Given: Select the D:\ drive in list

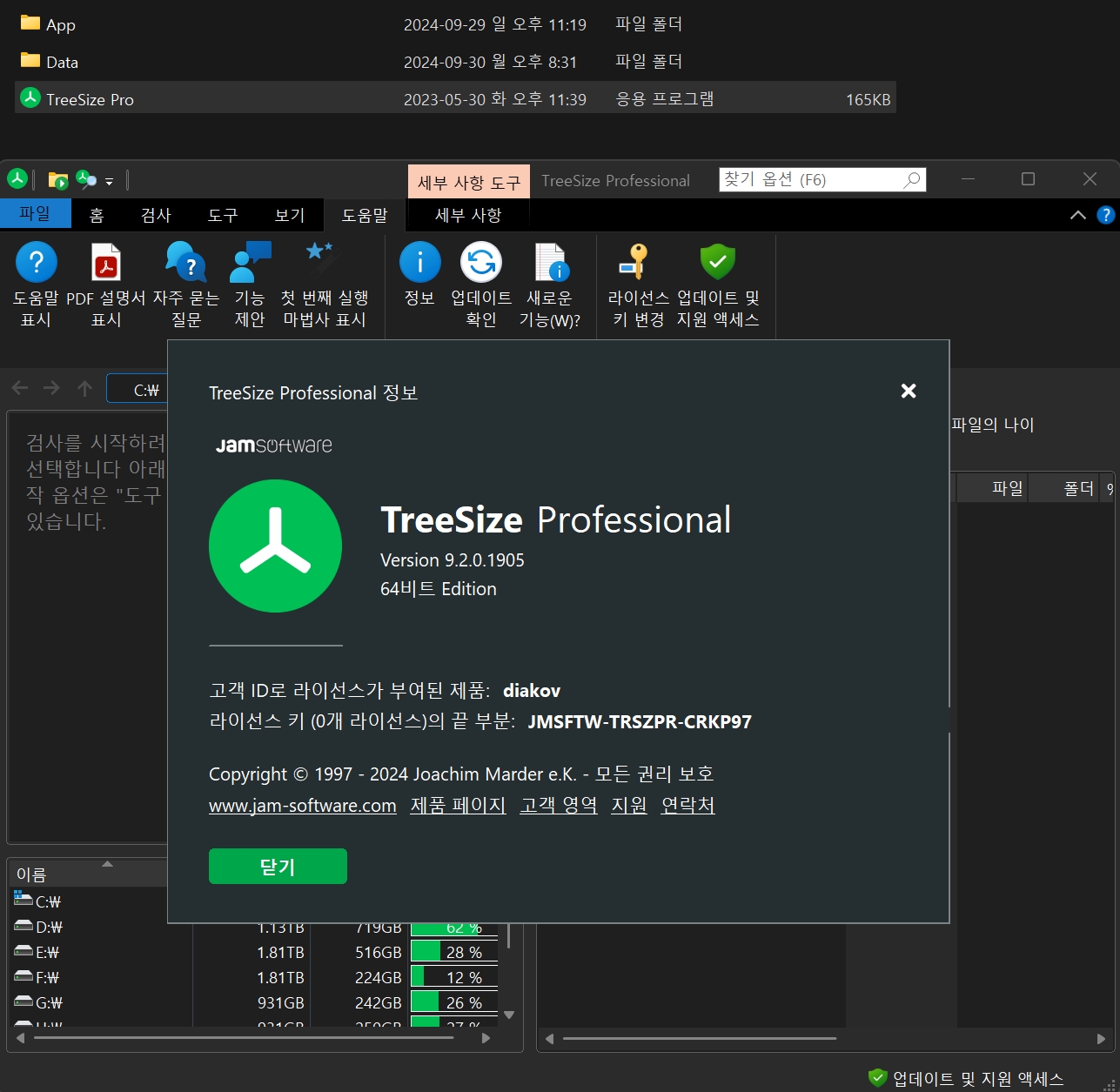Looking at the screenshot, I should click(x=49, y=927).
